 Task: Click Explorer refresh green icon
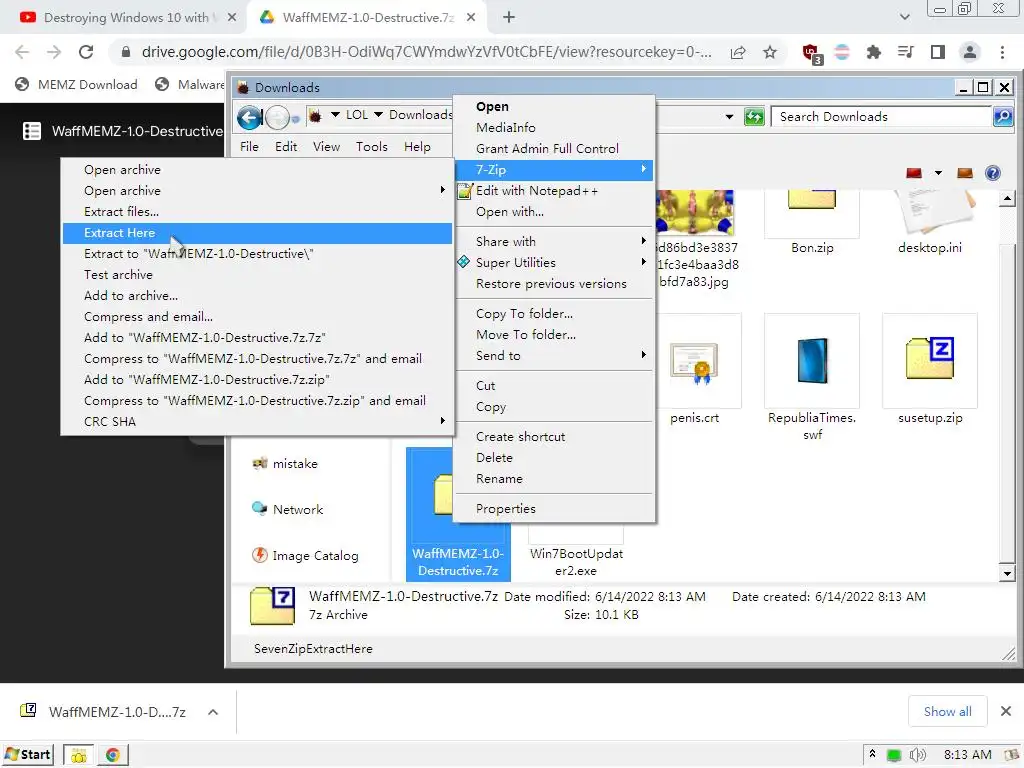pyautogui.click(x=754, y=117)
